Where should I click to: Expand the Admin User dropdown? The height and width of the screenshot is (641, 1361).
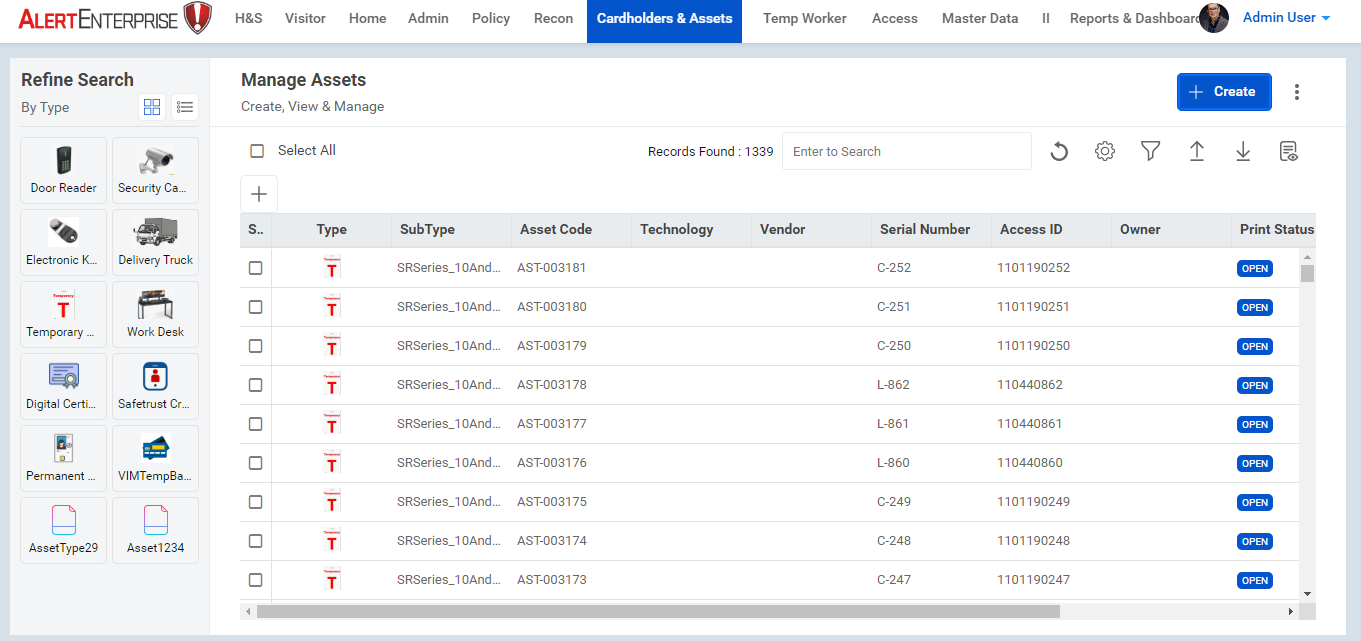pyautogui.click(x=1286, y=18)
